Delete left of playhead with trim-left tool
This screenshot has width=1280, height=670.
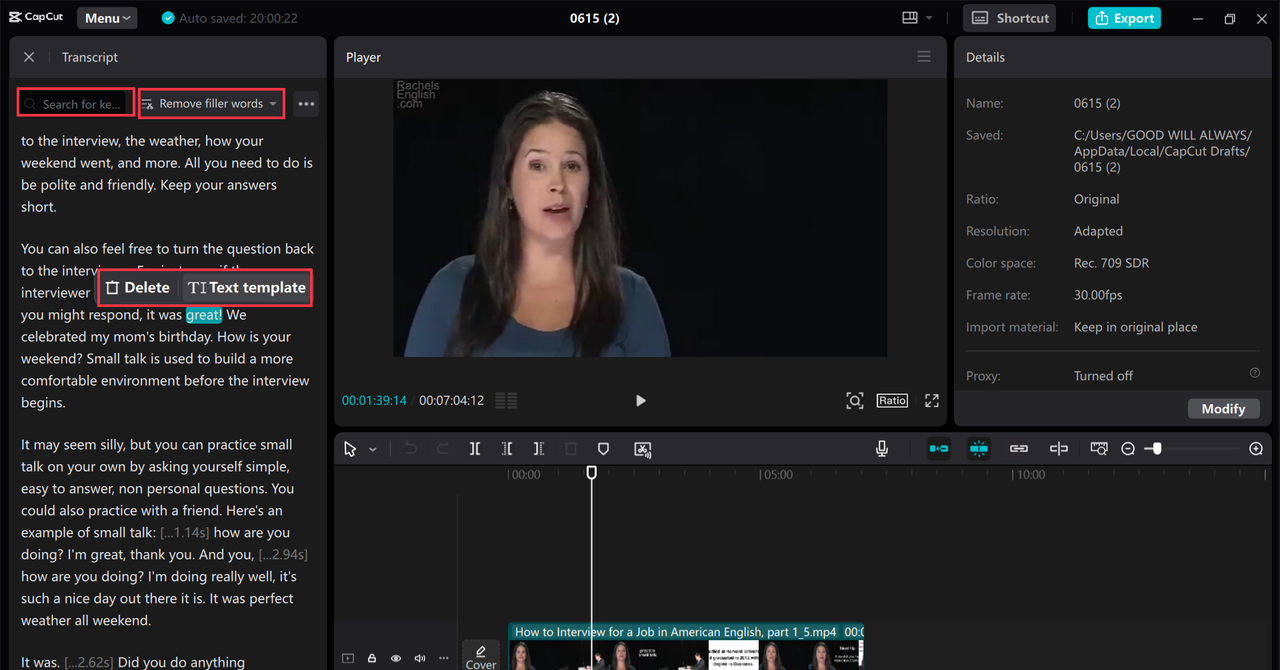507,449
